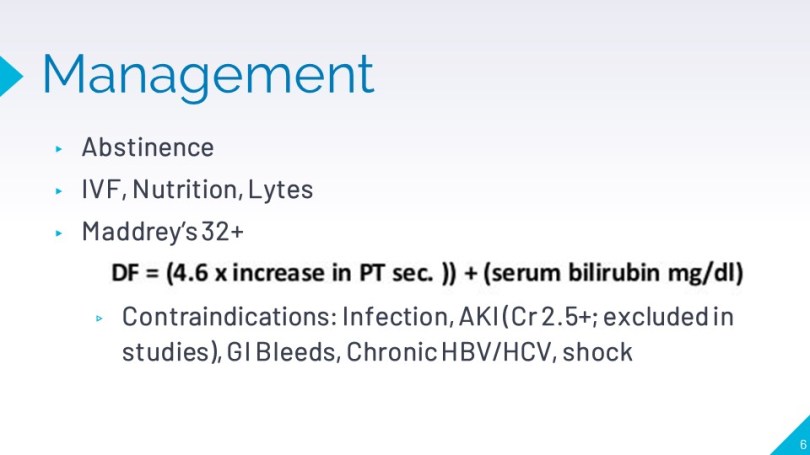The width and height of the screenshot is (810, 455).
Task: Click the Abstinence bullet text
Action: pyautogui.click(x=147, y=148)
